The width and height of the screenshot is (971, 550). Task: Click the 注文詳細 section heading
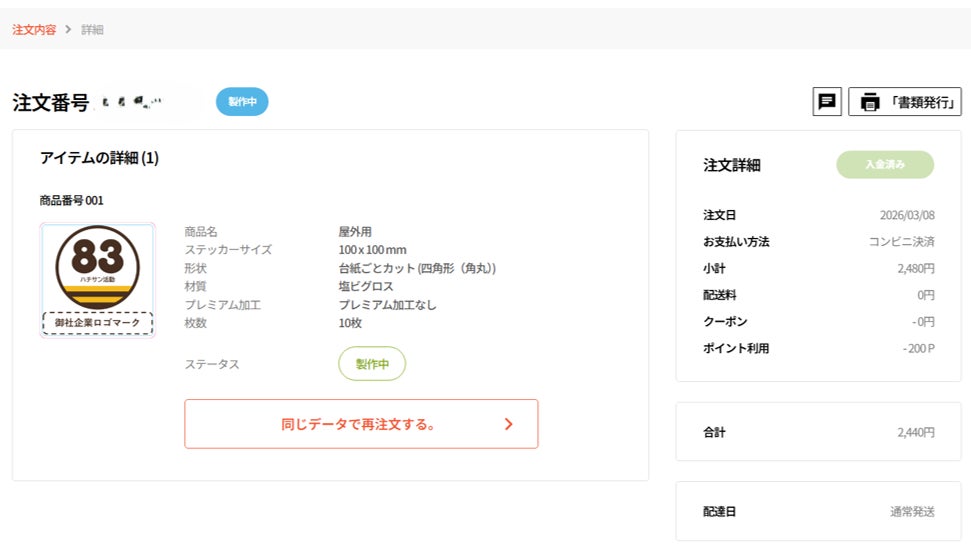(731, 166)
